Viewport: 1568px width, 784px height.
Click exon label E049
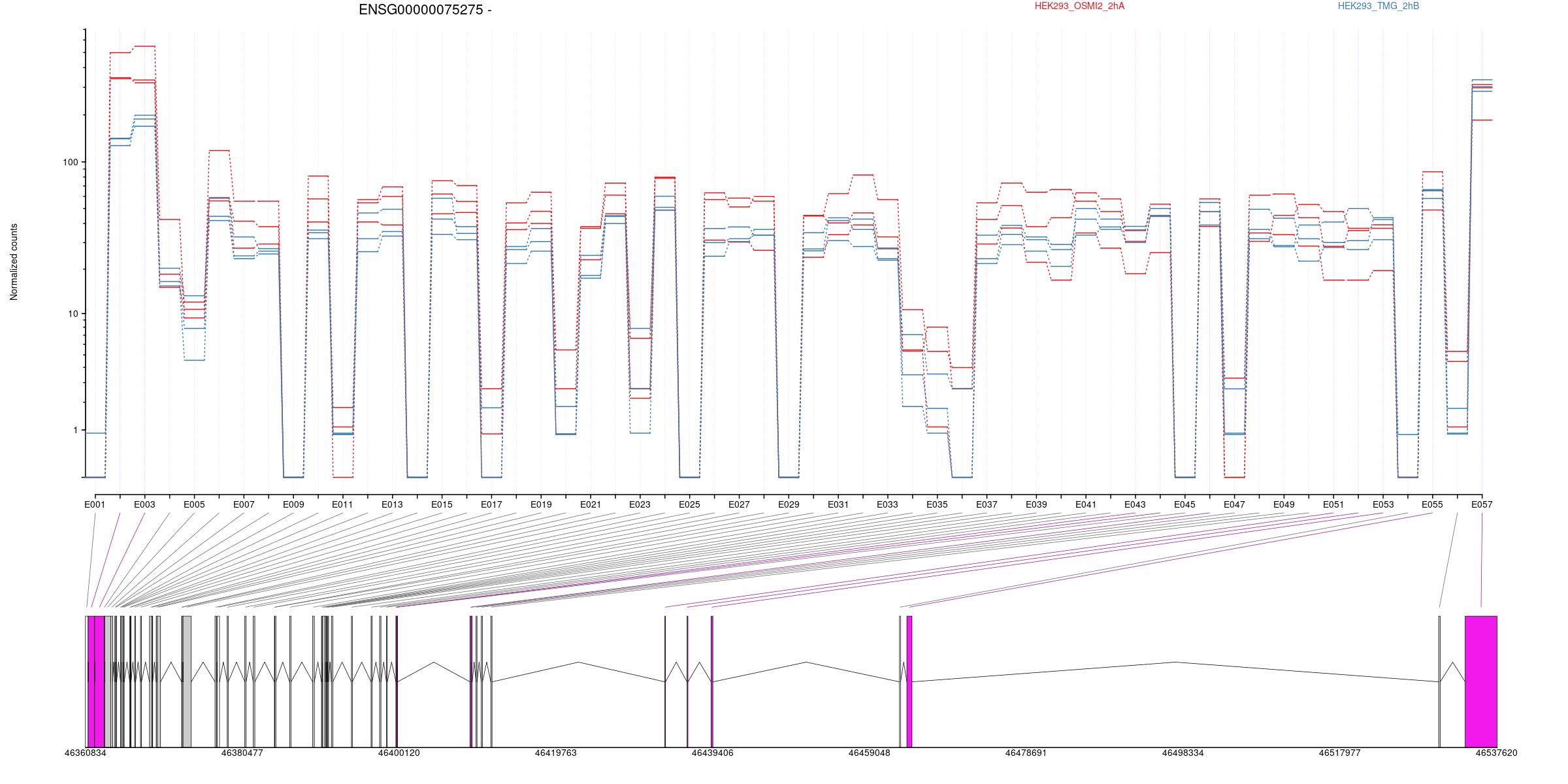1284,504
